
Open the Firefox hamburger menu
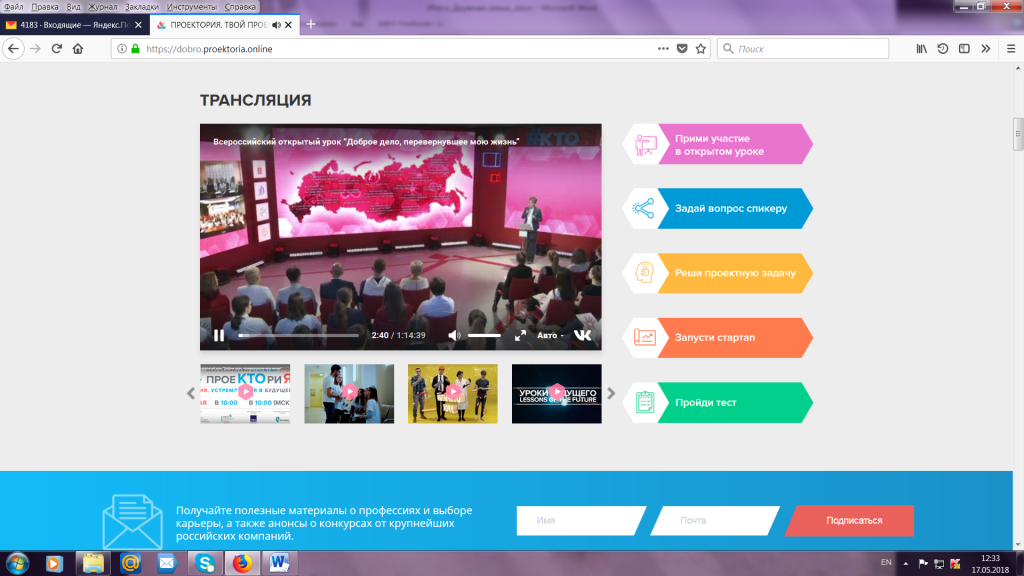[x=1011, y=49]
